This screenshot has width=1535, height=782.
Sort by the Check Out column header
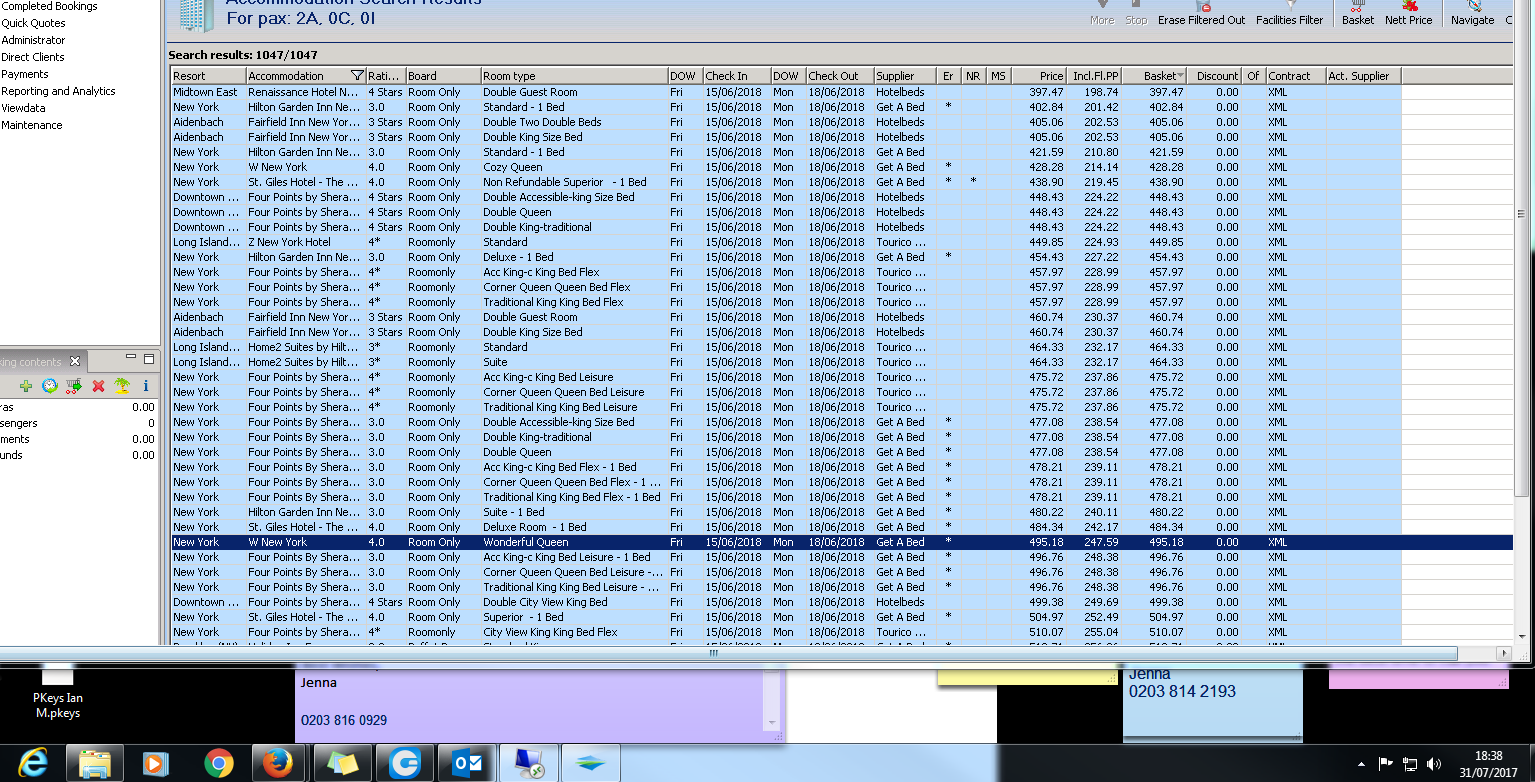click(840, 76)
